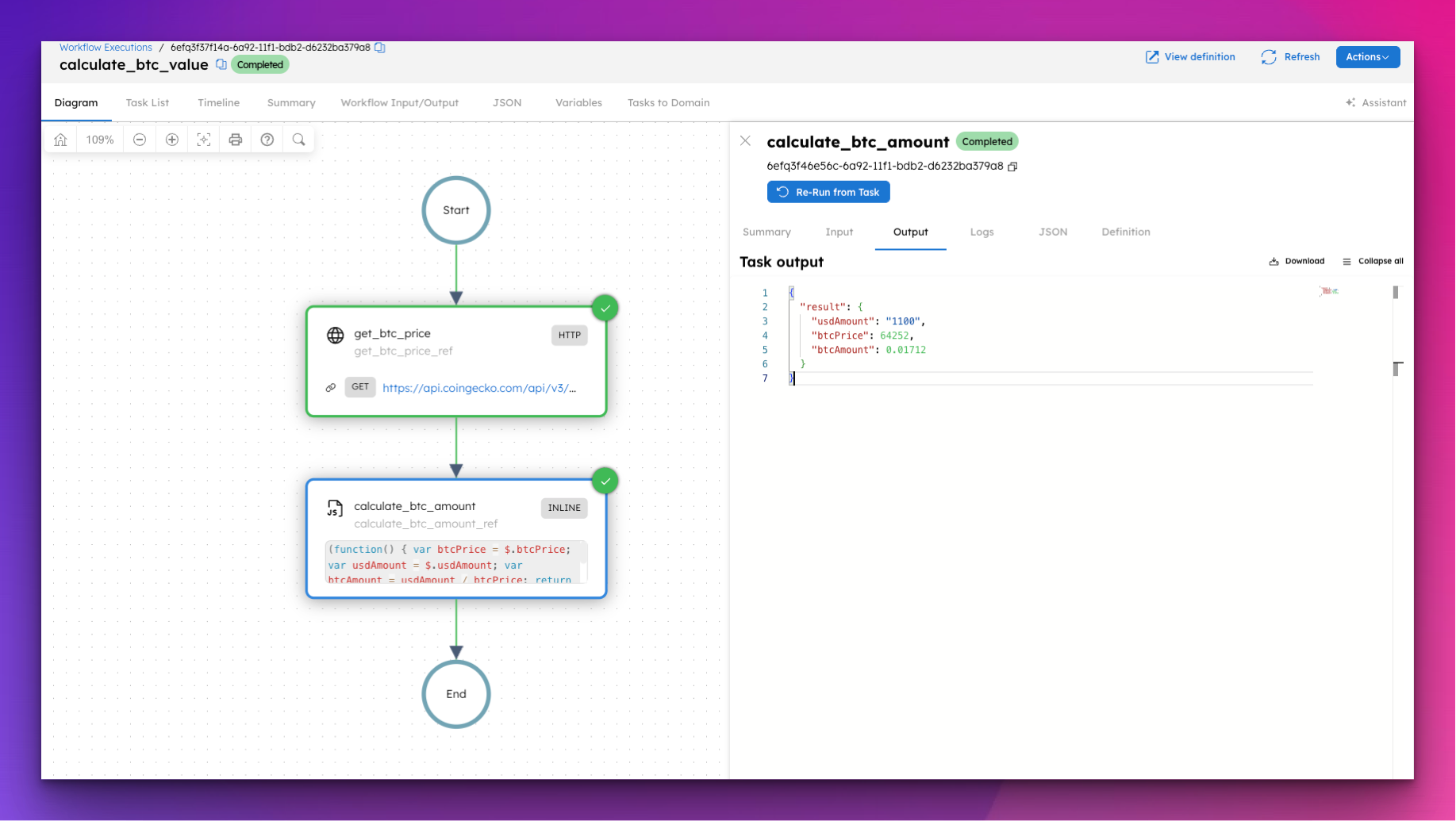This screenshot has width=1456, height=821.
Task: Select the get_btc_price task node
Action: click(x=456, y=361)
